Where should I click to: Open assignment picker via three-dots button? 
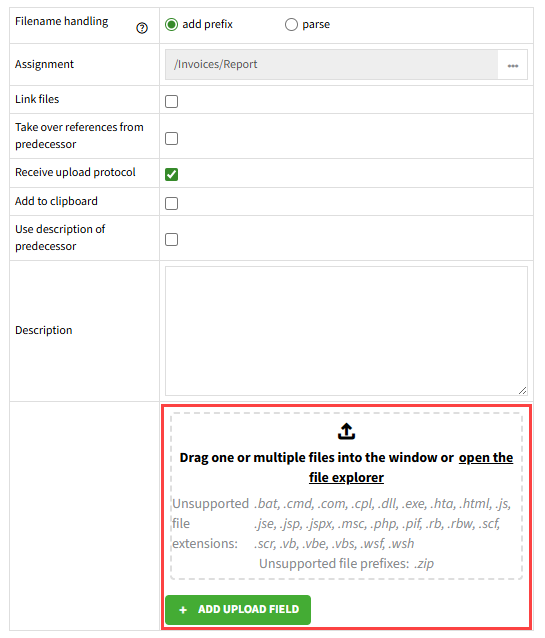point(512,65)
